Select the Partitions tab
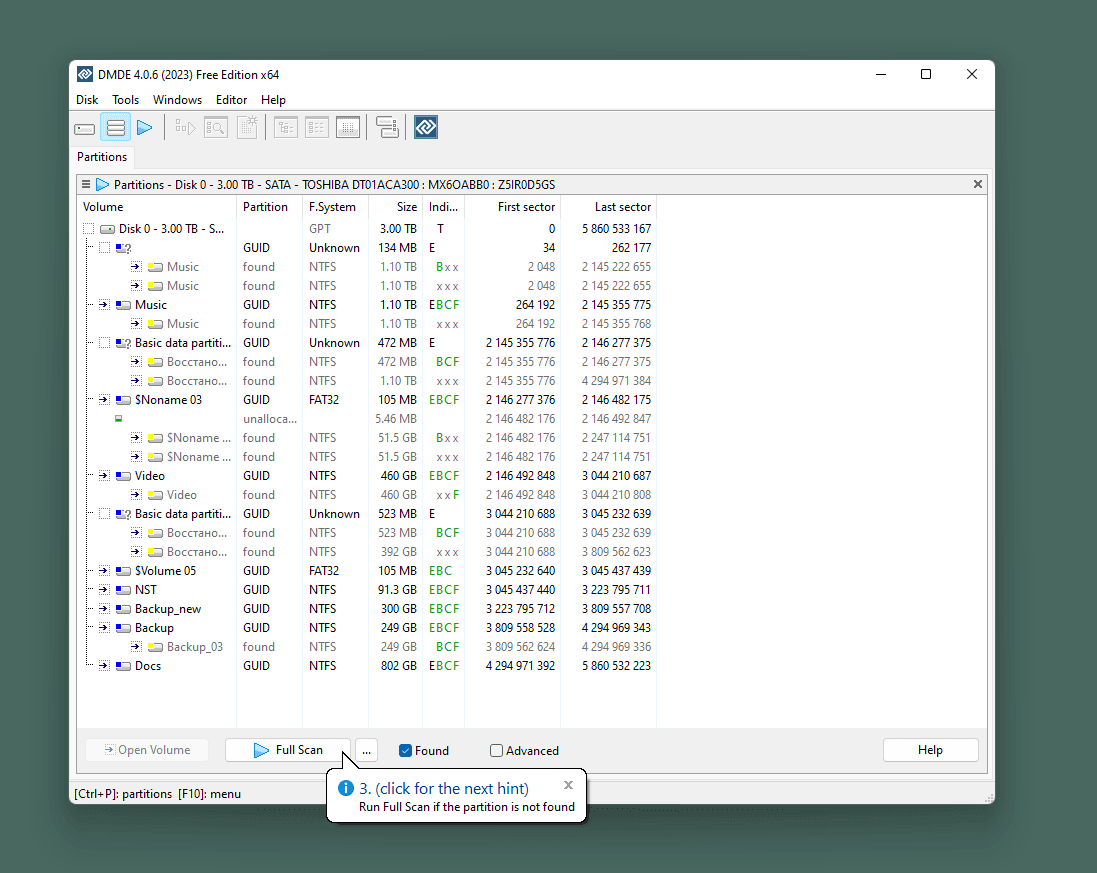The image size is (1097, 873). (x=102, y=157)
